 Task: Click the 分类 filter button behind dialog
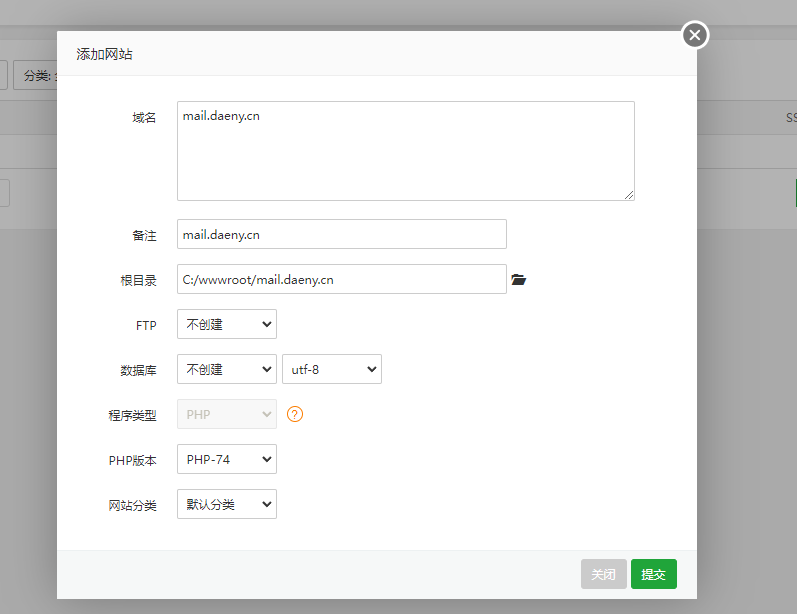35,75
